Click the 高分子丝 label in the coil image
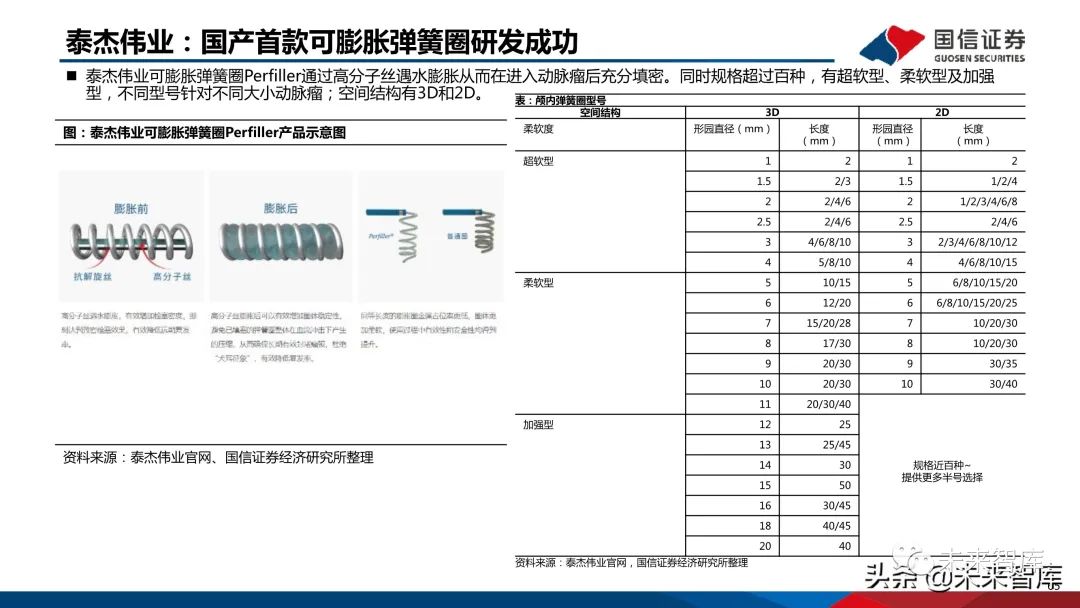Screen dimensions: 1080x608 [172, 276]
